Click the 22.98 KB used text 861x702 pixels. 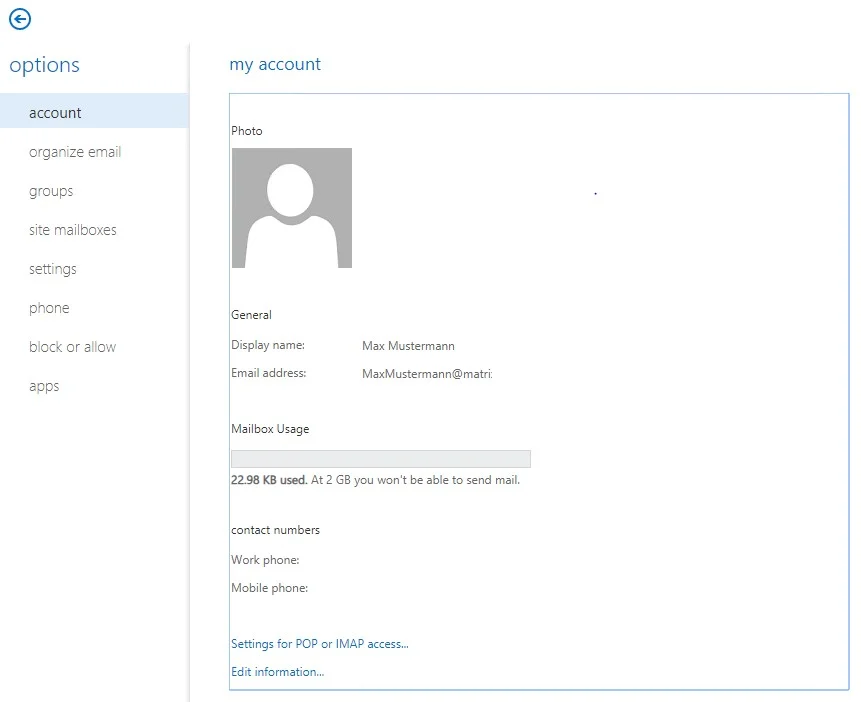pyautogui.click(x=269, y=480)
